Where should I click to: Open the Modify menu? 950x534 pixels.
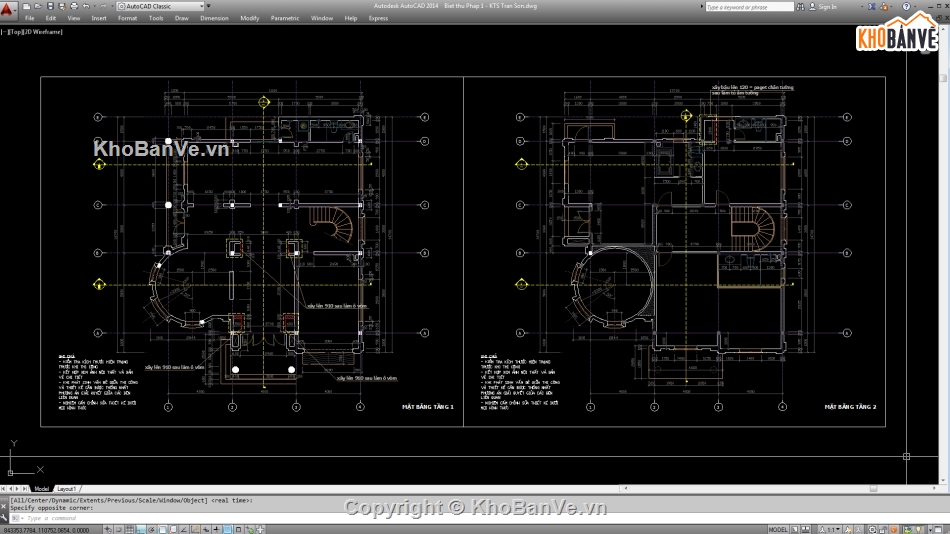pyautogui.click(x=250, y=18)
